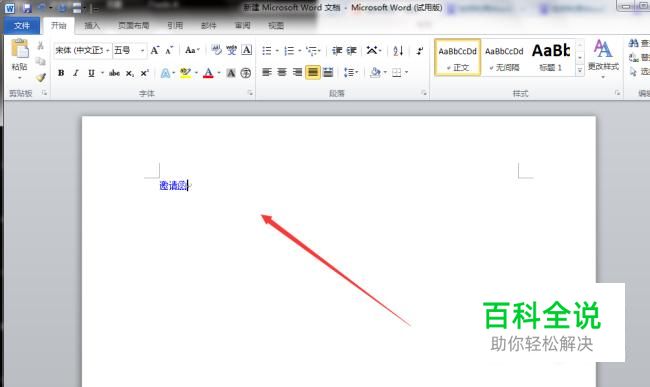Switch to the 插入 (Insert) tab
Screen dimensions: 650x387
(92, 26)
